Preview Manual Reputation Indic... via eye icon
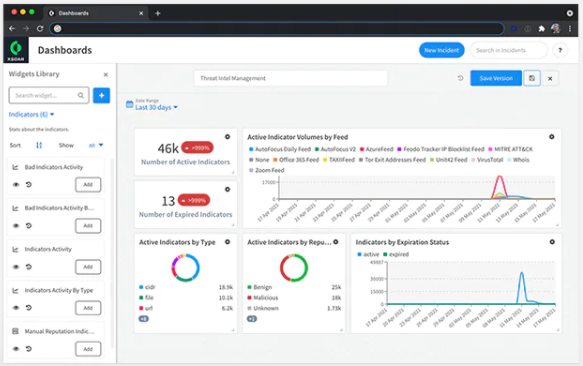Viewport: 583px width, 366px height. click(16, 349)
